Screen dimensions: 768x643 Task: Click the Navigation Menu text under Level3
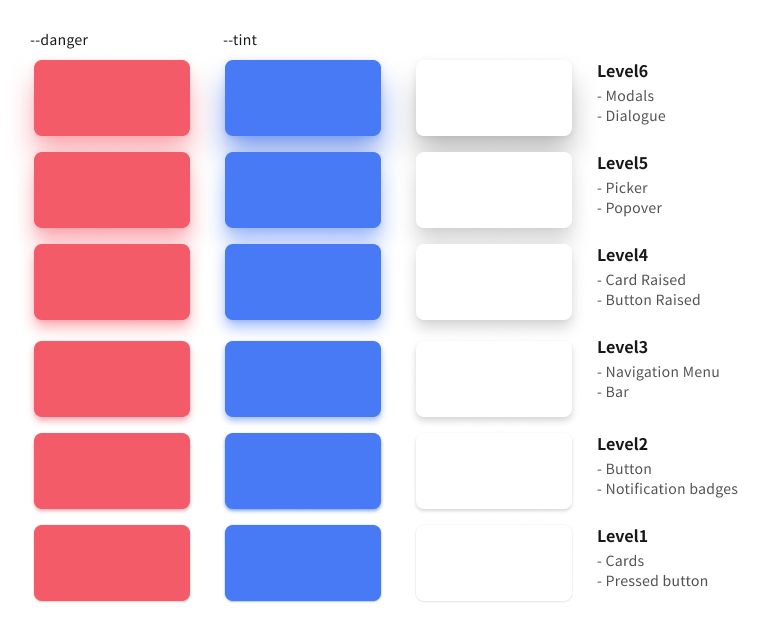pyautogui.click(x=662, y=372)
